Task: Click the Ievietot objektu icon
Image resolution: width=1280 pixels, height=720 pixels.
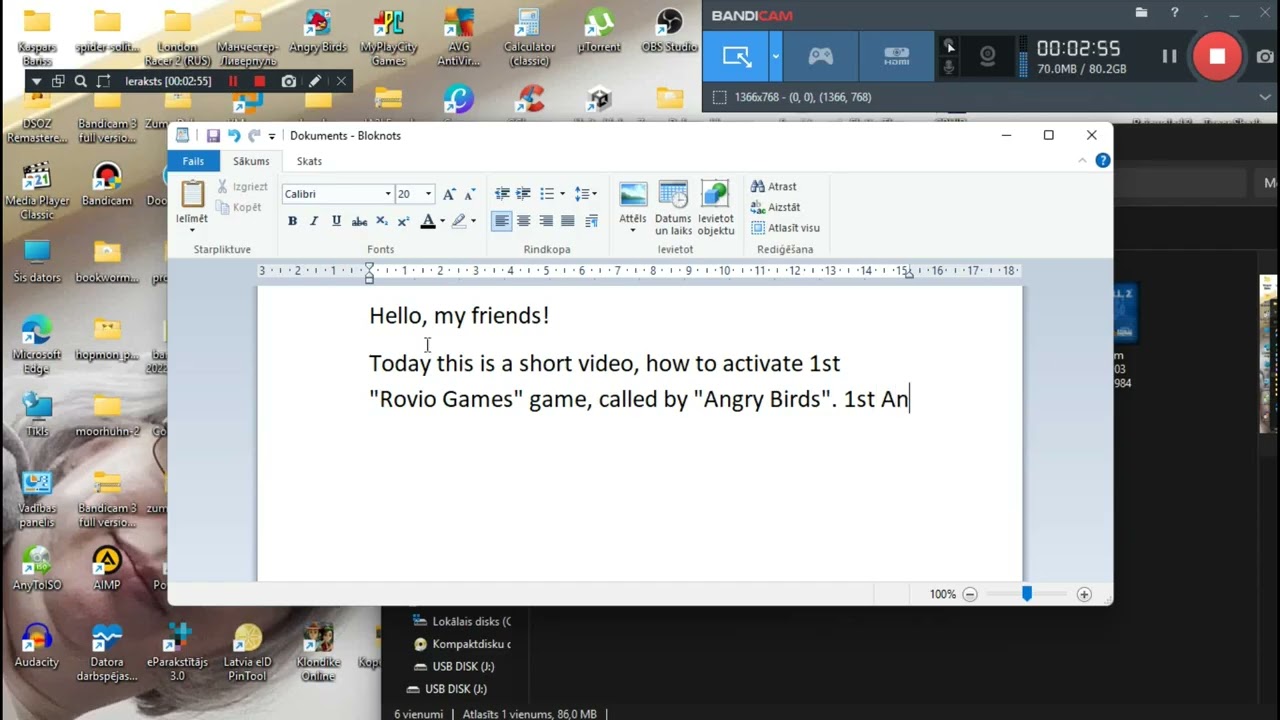Action: click(715, 195)
